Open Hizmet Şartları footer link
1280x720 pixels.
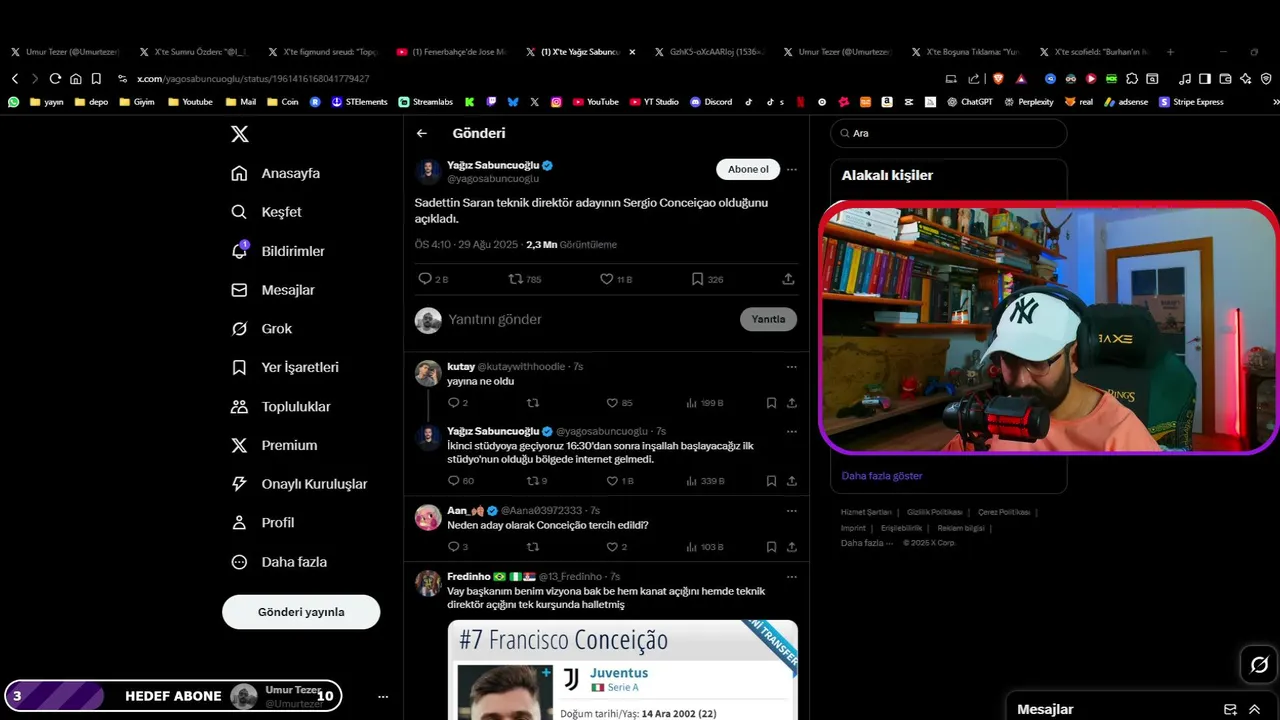[x=865, y=512]
